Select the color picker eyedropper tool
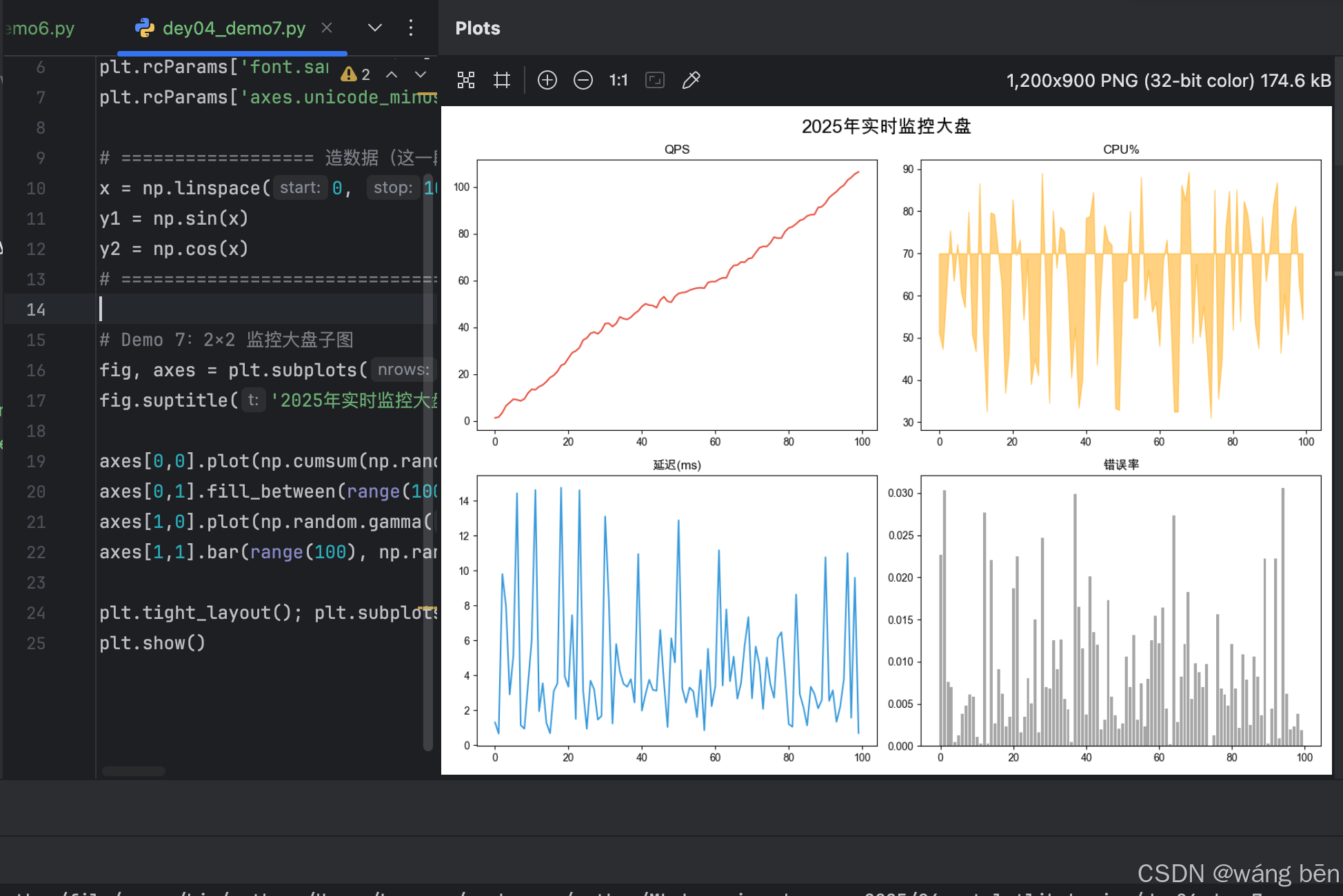 pos(691,81)
